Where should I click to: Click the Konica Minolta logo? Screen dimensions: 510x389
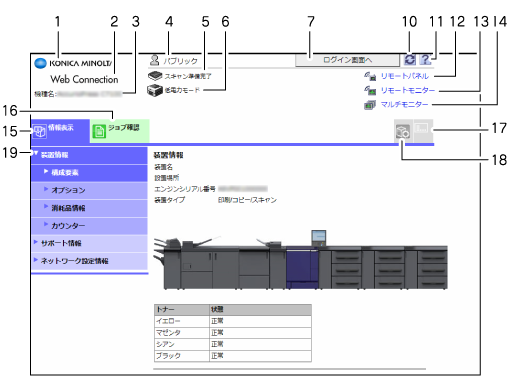tap(73, 63)
